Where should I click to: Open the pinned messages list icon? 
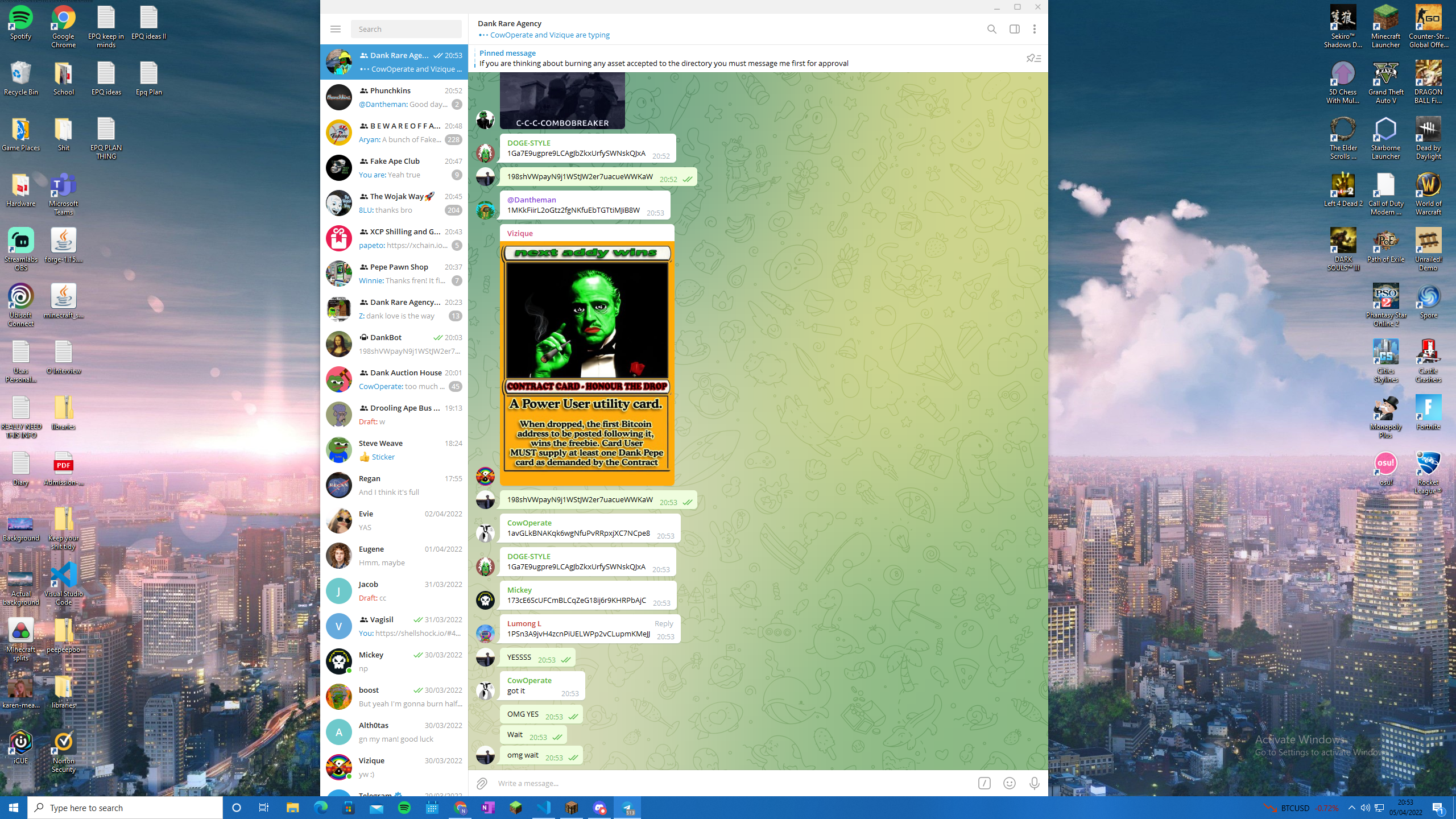tap(1033, 58)
